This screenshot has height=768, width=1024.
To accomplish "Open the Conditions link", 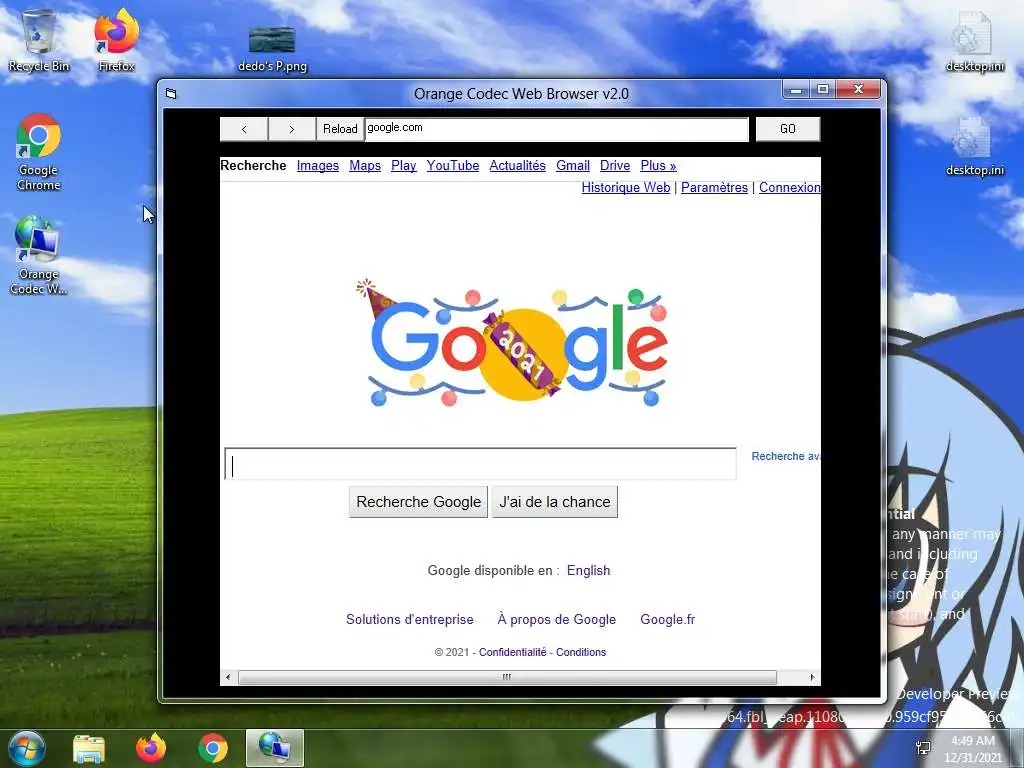I will click(x=581, y=652).
